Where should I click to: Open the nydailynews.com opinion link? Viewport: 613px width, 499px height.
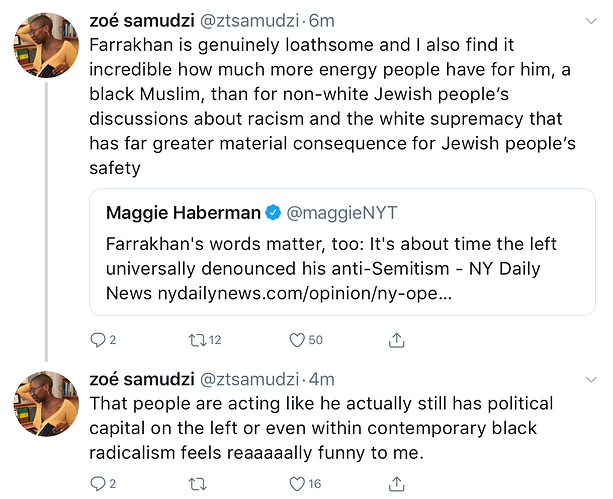pyautogui.click(x=305, y=293)
